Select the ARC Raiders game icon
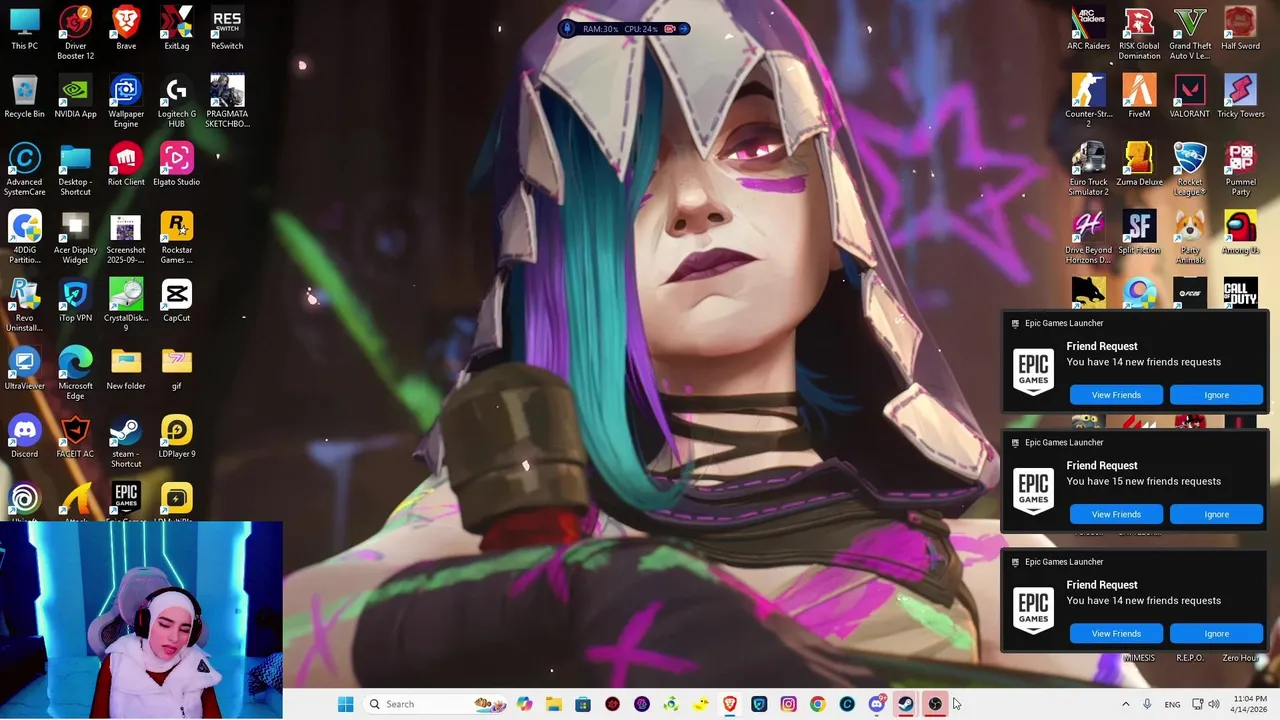 tap(1088, 29)
